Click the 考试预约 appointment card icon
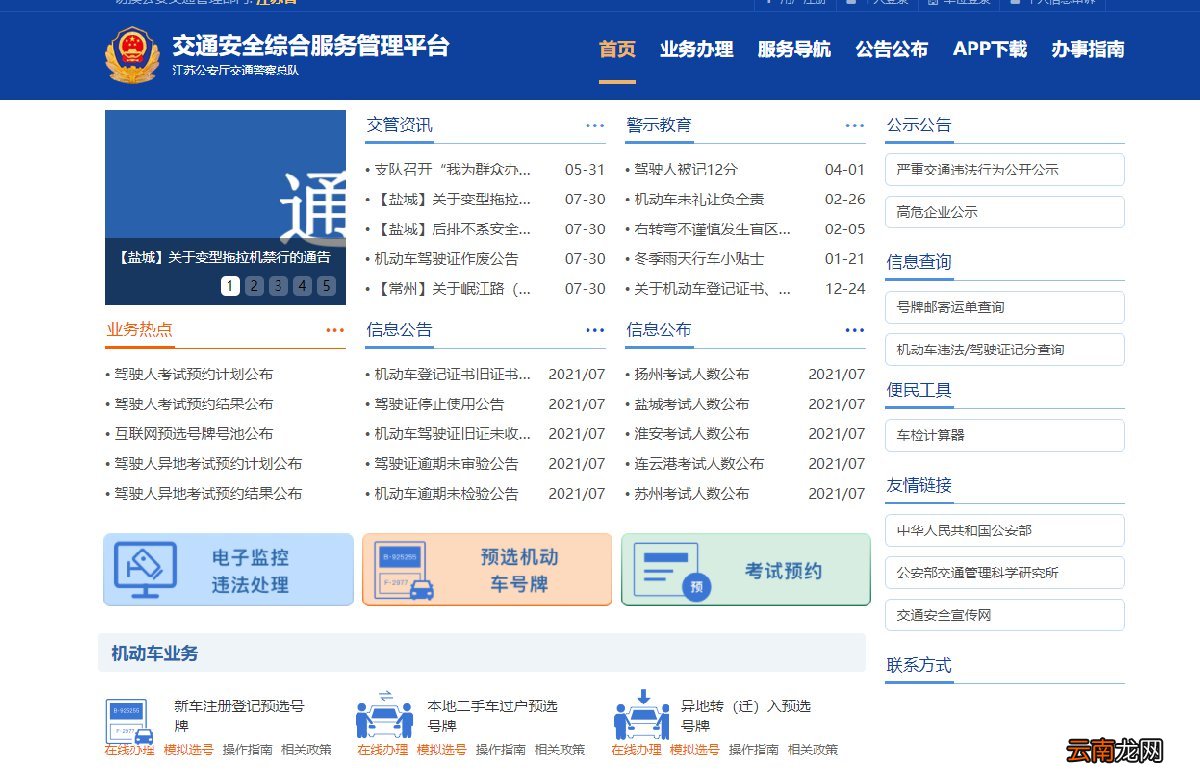Image resolution: width=1200 pixels, height=779 pixels. click(673, 571)
